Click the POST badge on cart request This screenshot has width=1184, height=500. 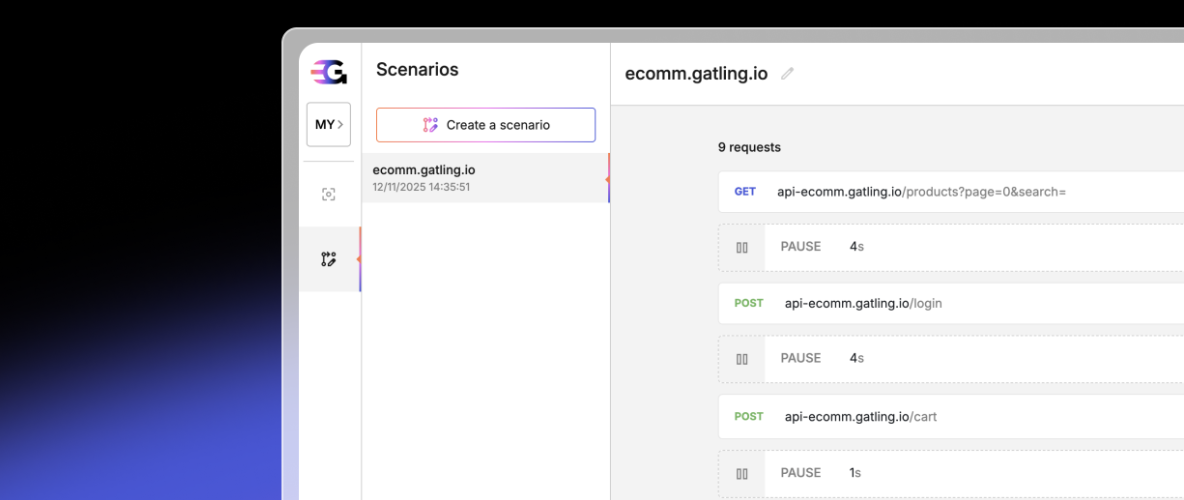(748, 416)
